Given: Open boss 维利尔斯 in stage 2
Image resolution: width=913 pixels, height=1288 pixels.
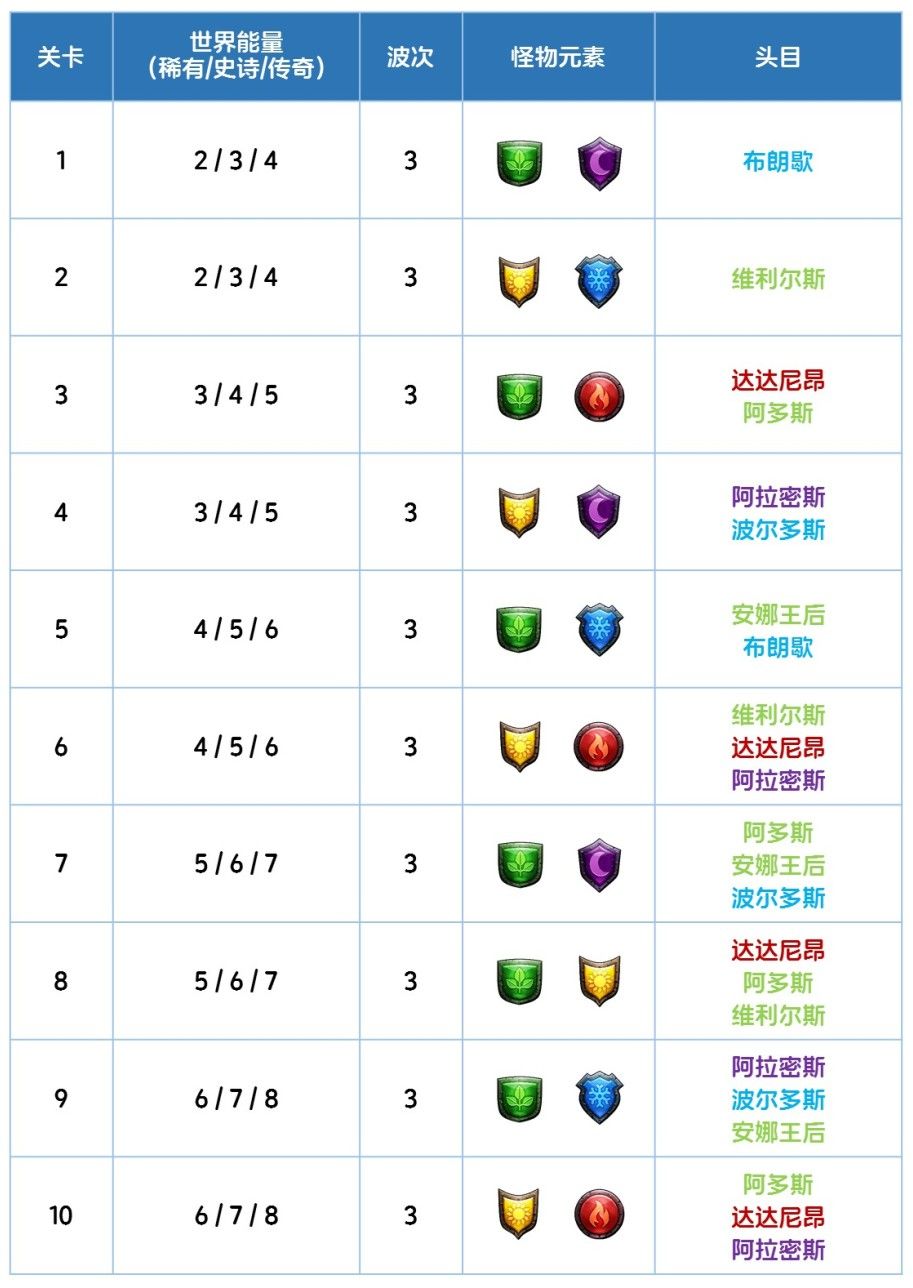Looking at the screenshot, I should (x=778, y=279).
